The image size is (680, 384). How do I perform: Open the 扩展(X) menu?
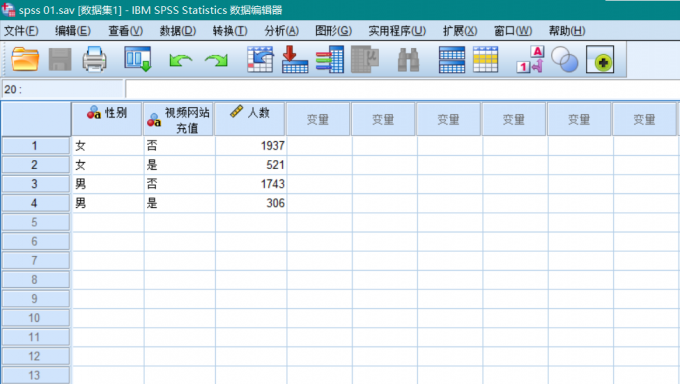tap(460, 31)
